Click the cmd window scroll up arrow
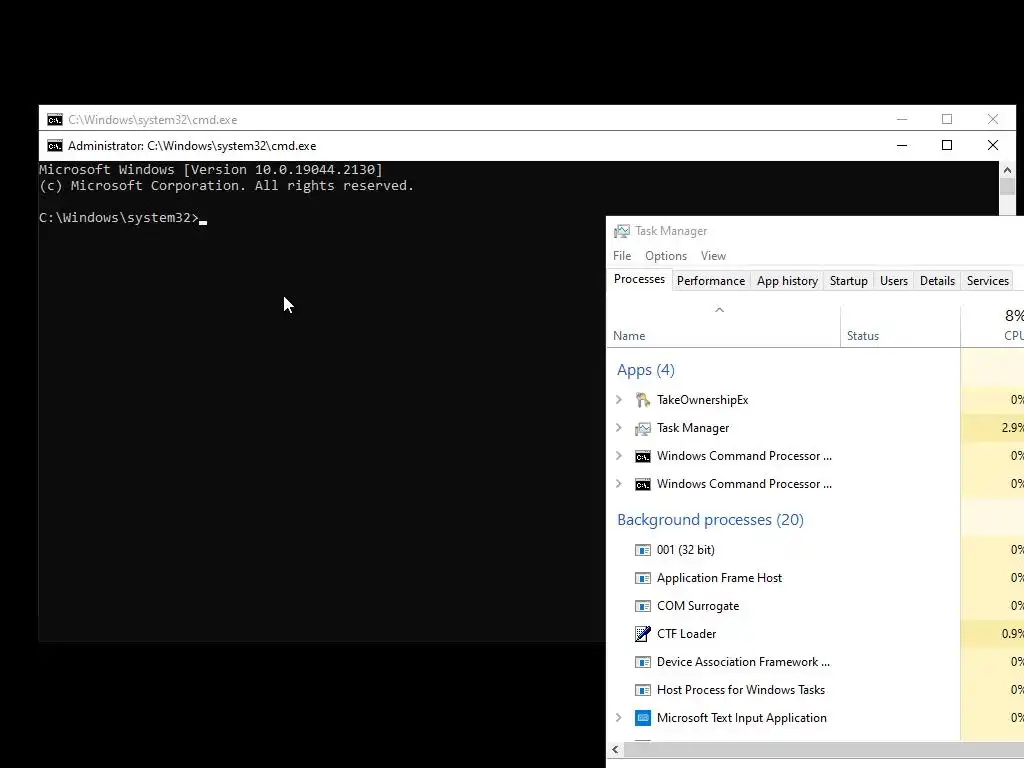This screenshot has width=1024, height=768. pyautogui.click(x=1007, y=170)
